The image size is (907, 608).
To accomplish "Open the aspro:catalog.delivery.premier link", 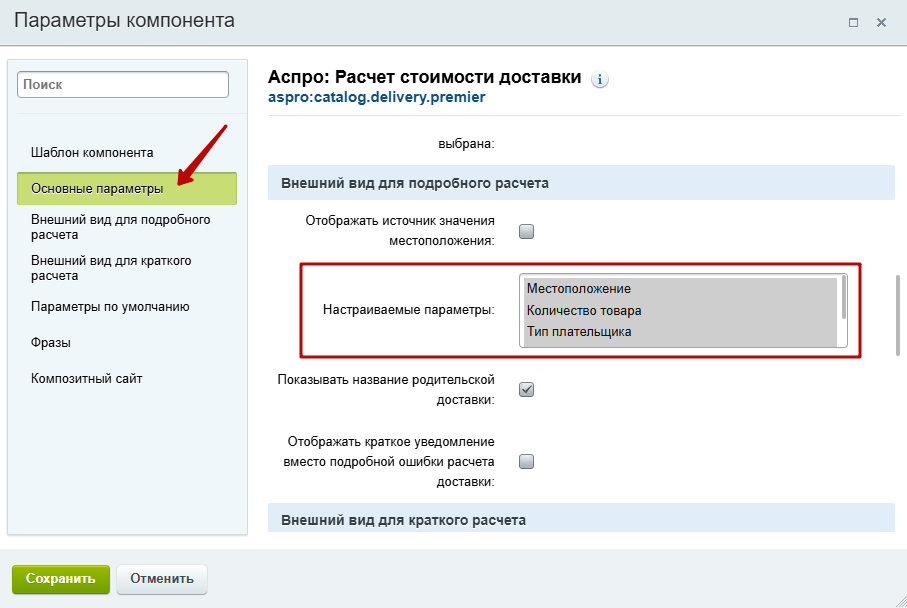I will tap(377, 97).
